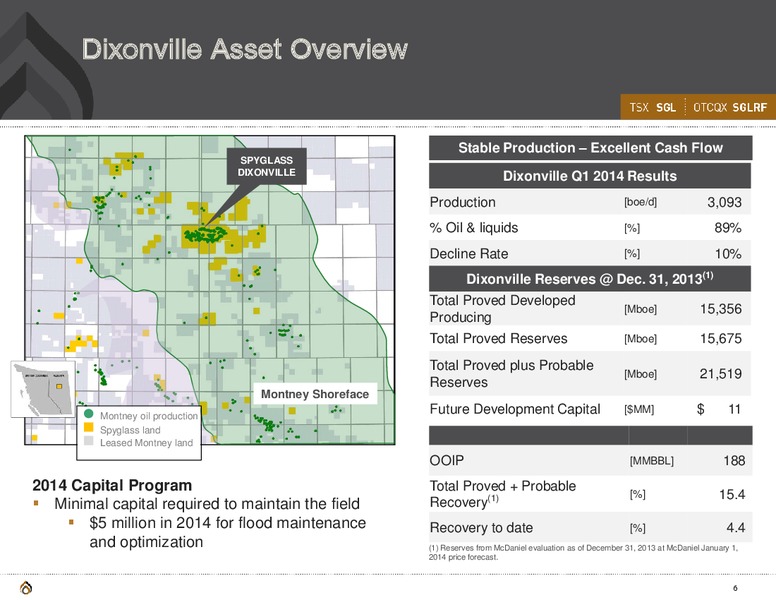Select the Decline Rate value 10%

click(728, 254)
